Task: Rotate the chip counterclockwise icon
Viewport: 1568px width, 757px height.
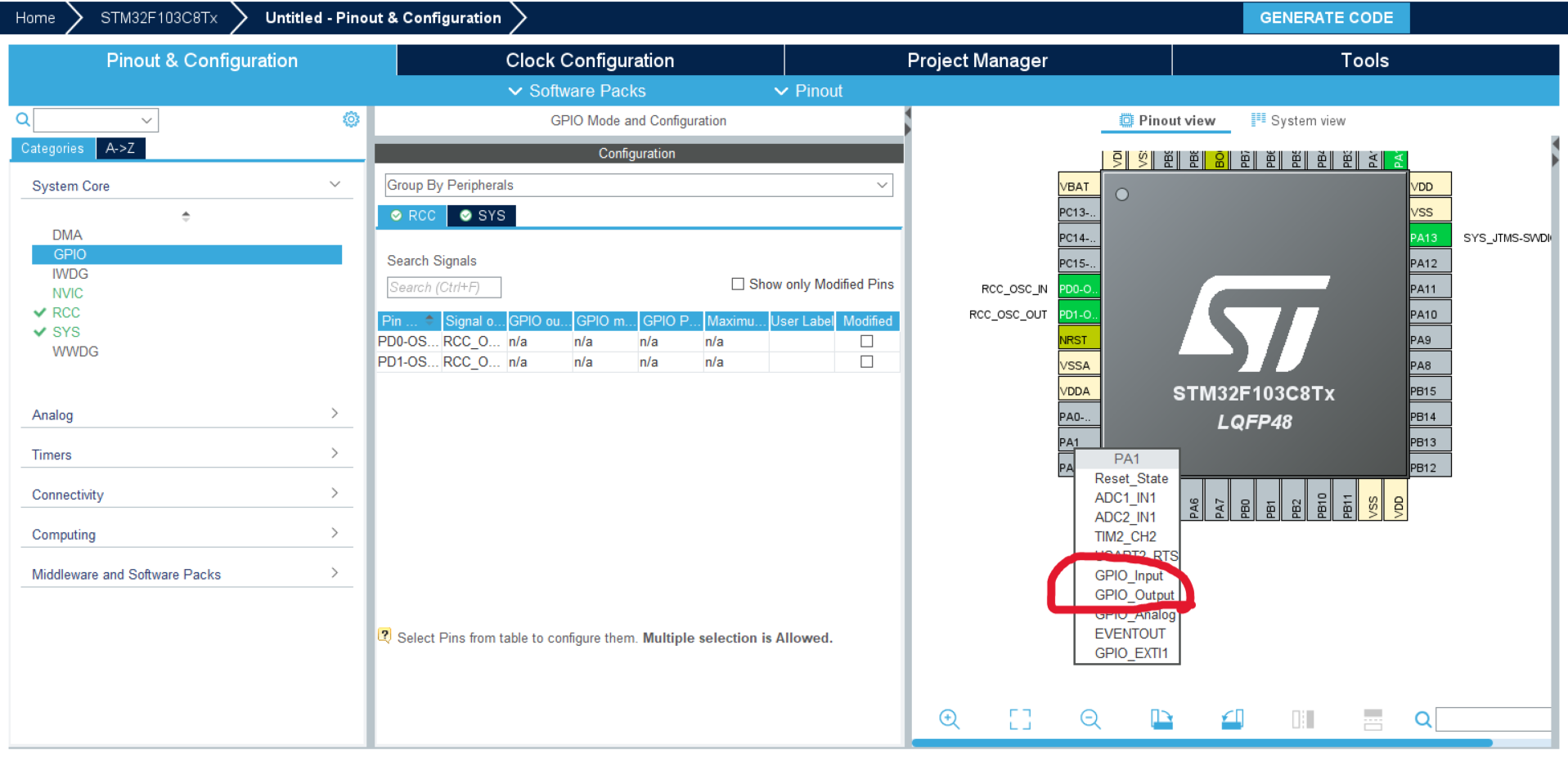Action: click(x=1233, y=719)
